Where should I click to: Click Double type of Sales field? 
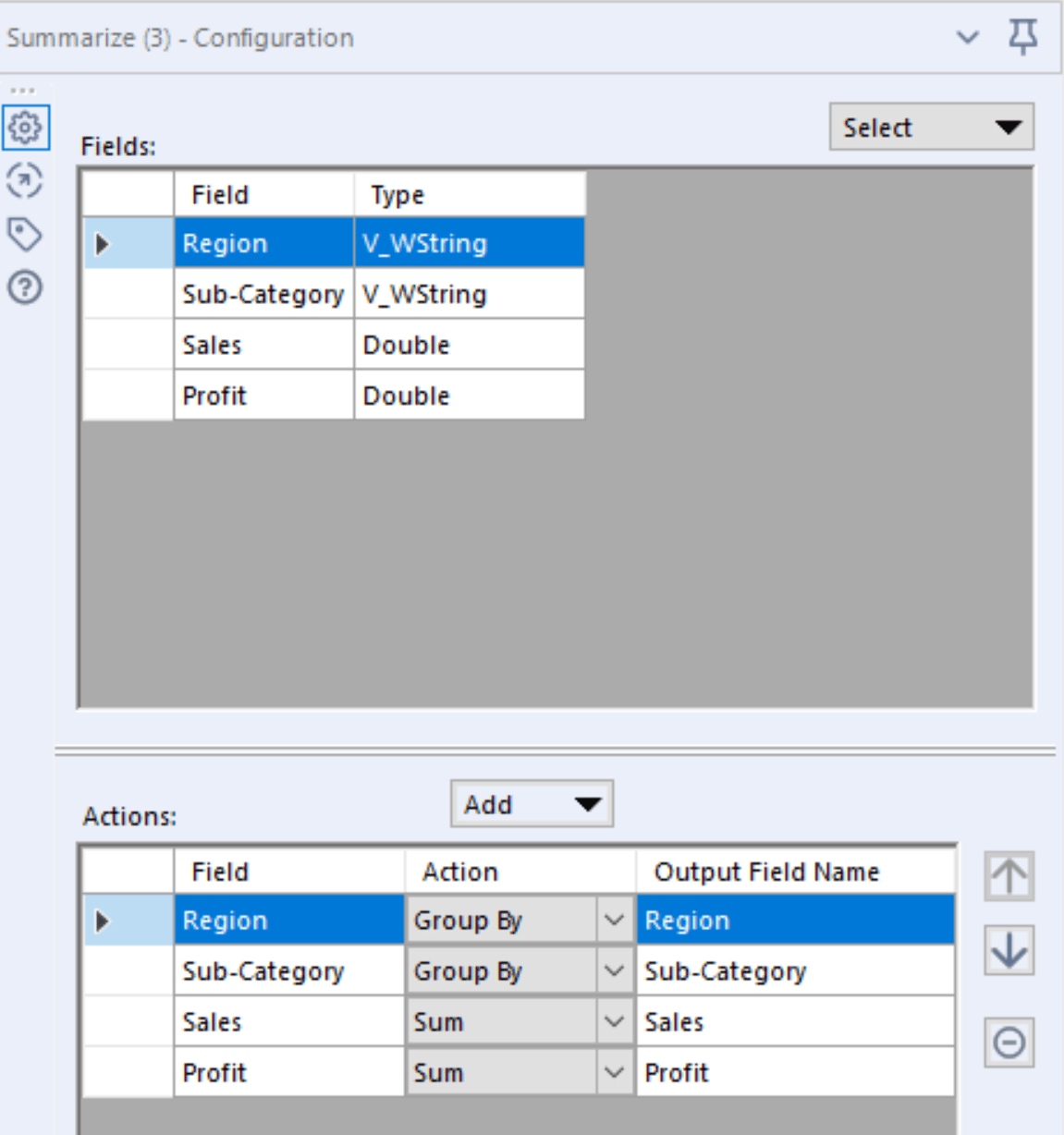click(x=470, y=345)
